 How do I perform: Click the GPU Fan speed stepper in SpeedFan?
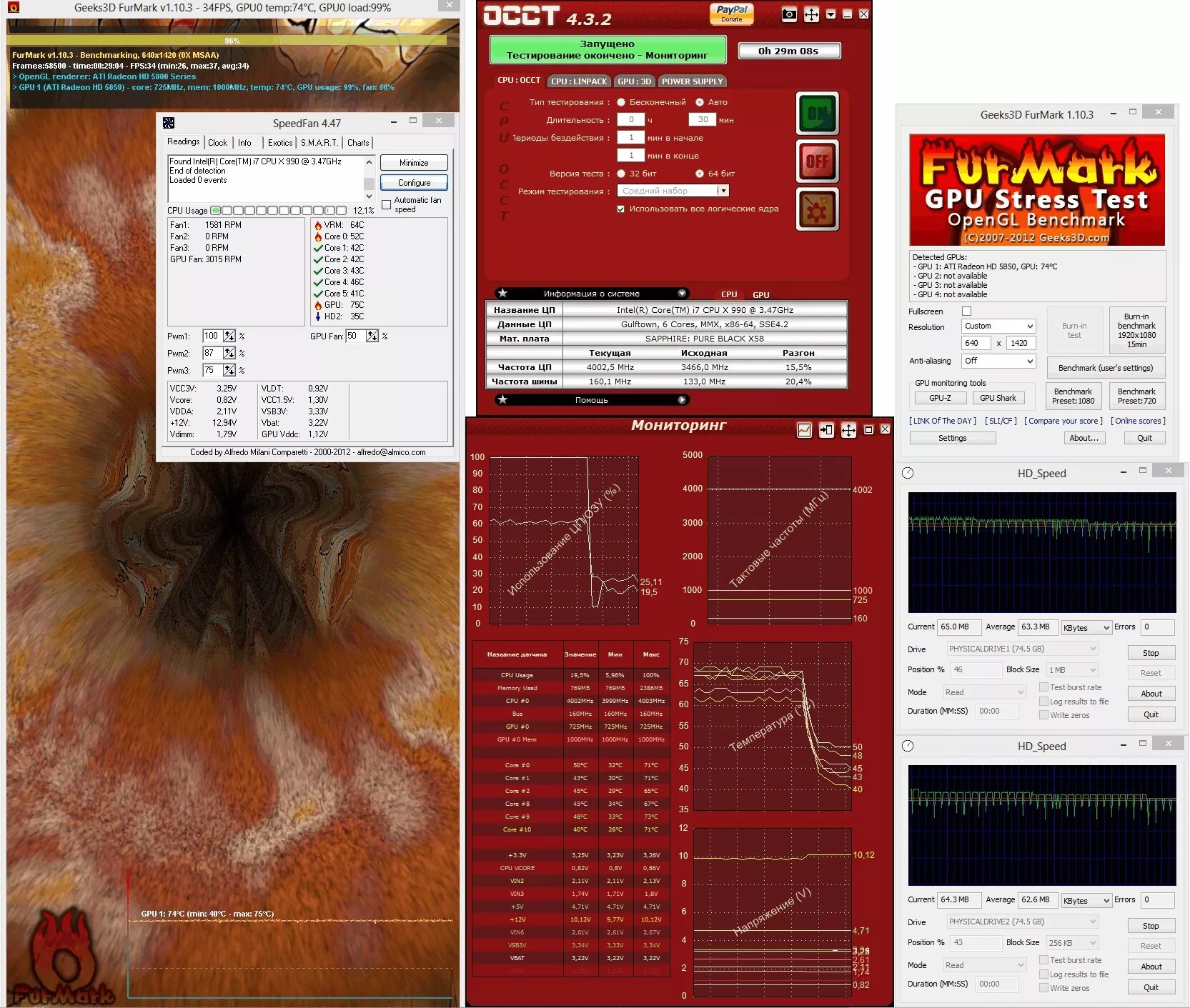coord(372,336)
